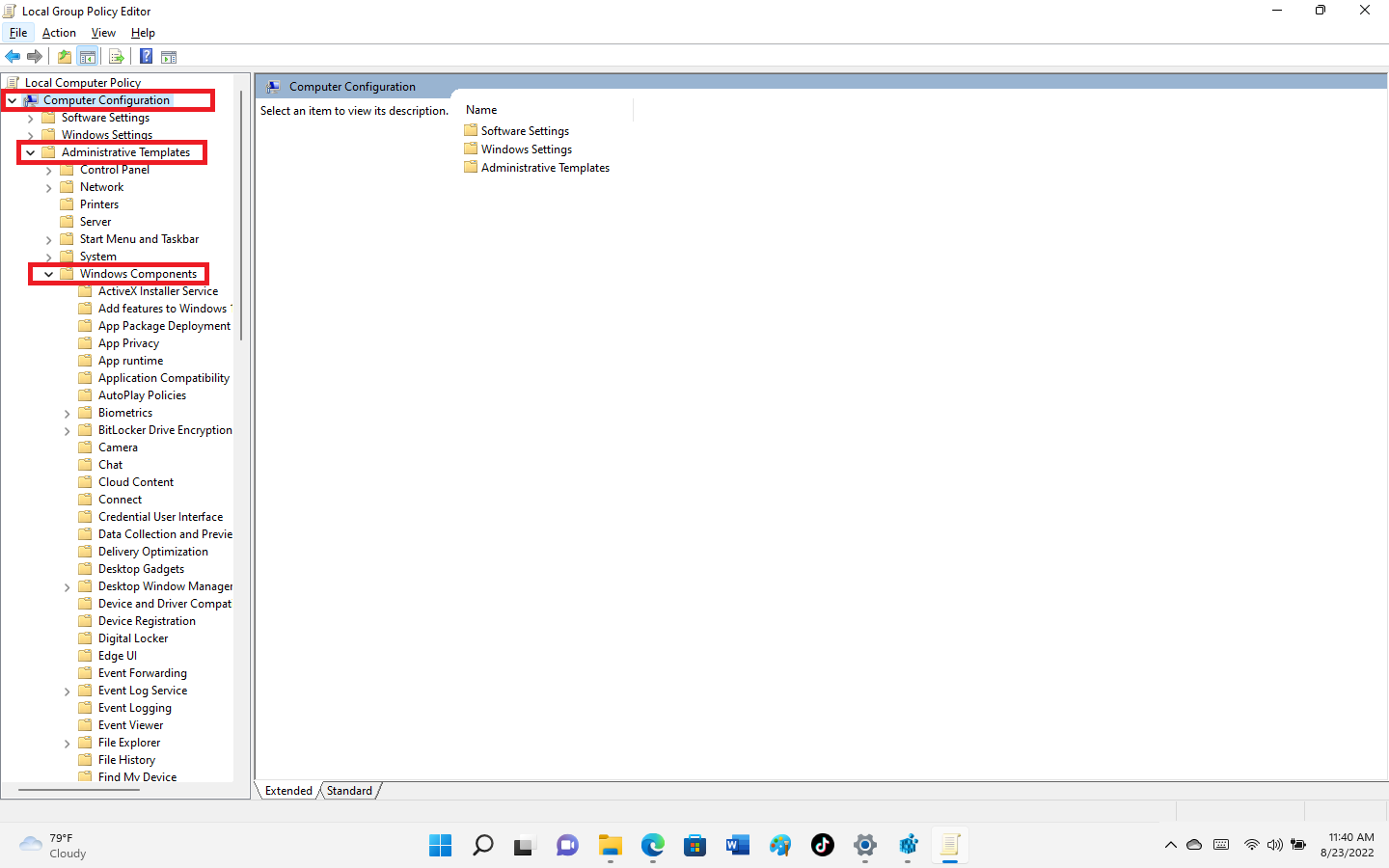Open taskbar Search icon
Viewport: 1389px width, 868px height.
pos(482,846)
